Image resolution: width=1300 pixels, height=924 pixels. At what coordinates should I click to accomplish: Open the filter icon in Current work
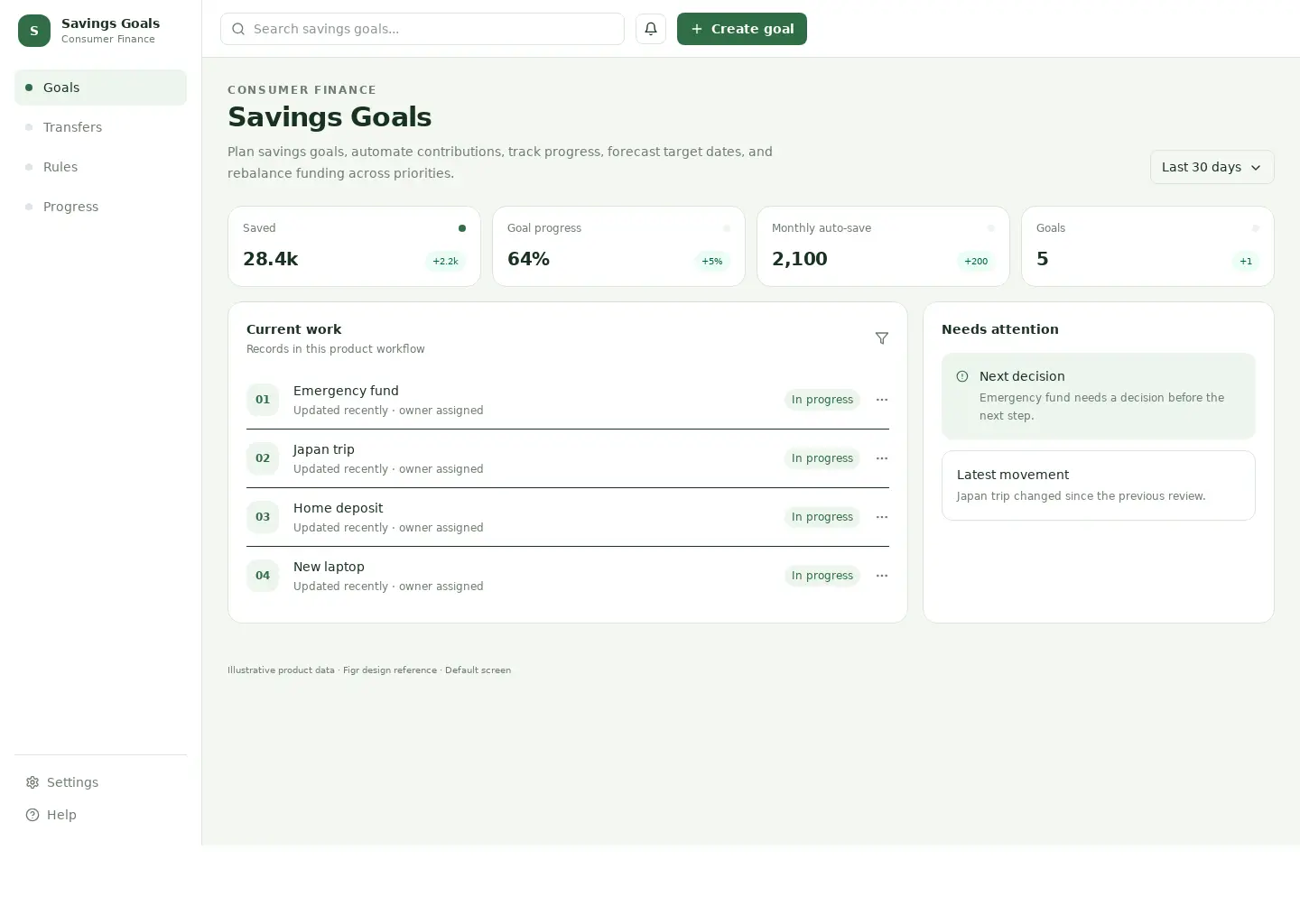(x=882, y=338)
